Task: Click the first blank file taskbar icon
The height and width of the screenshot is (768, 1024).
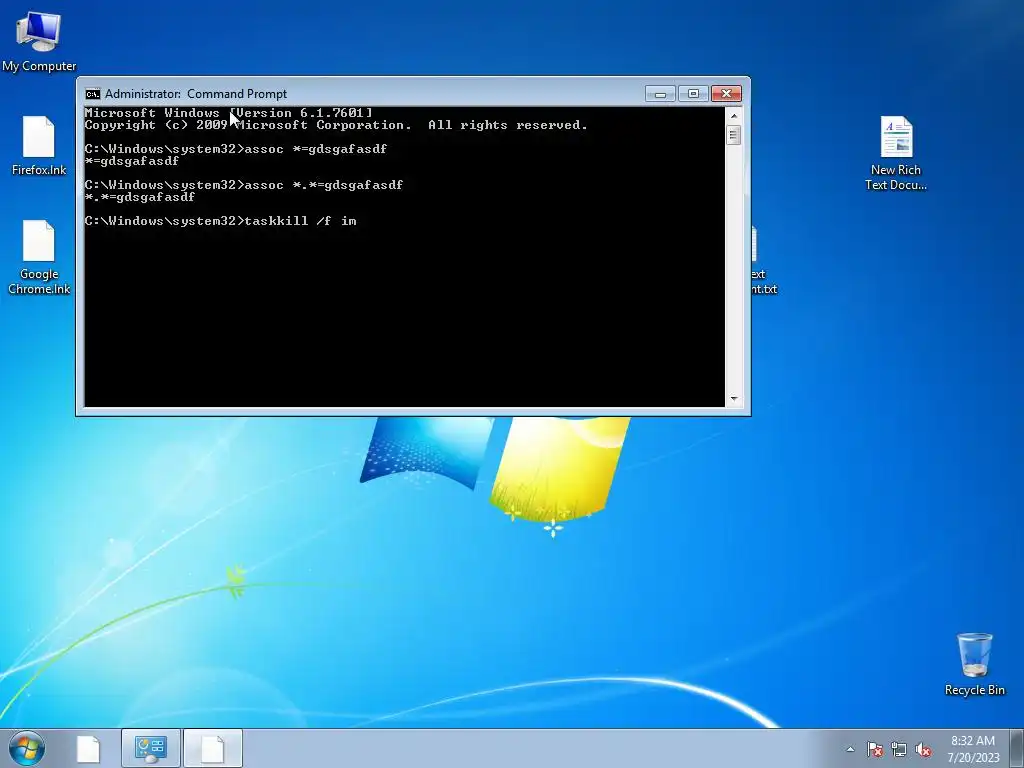Action: [88, 748]
